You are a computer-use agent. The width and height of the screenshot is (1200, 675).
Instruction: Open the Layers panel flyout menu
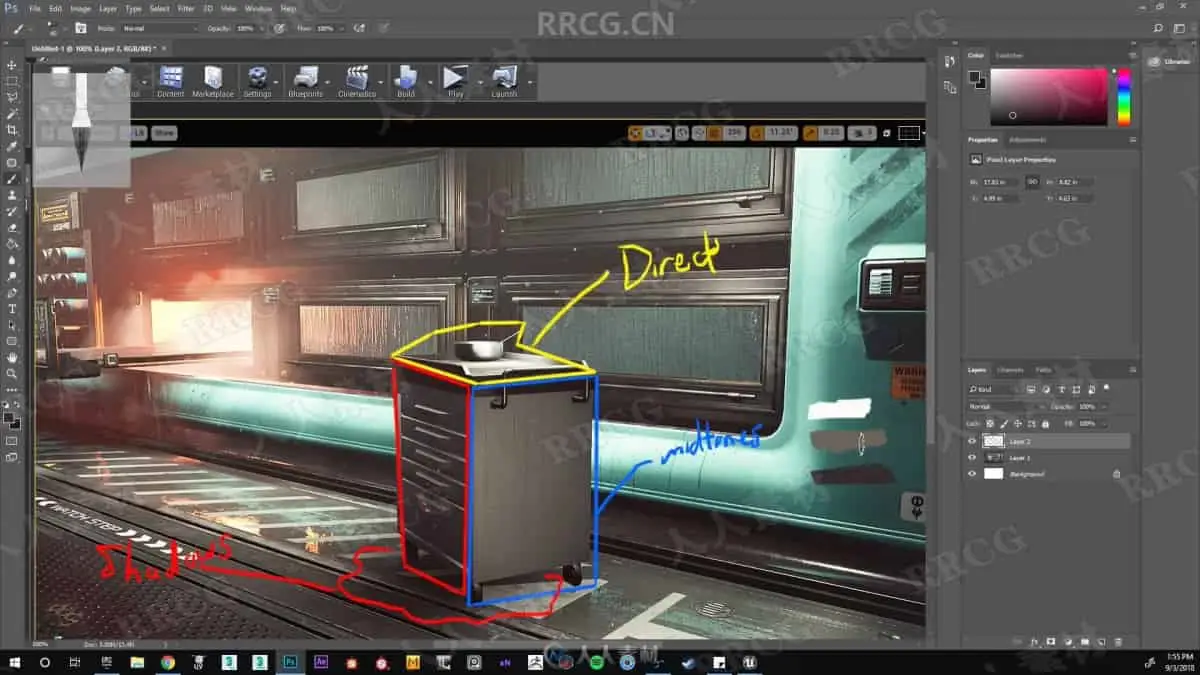point(1131,370)
